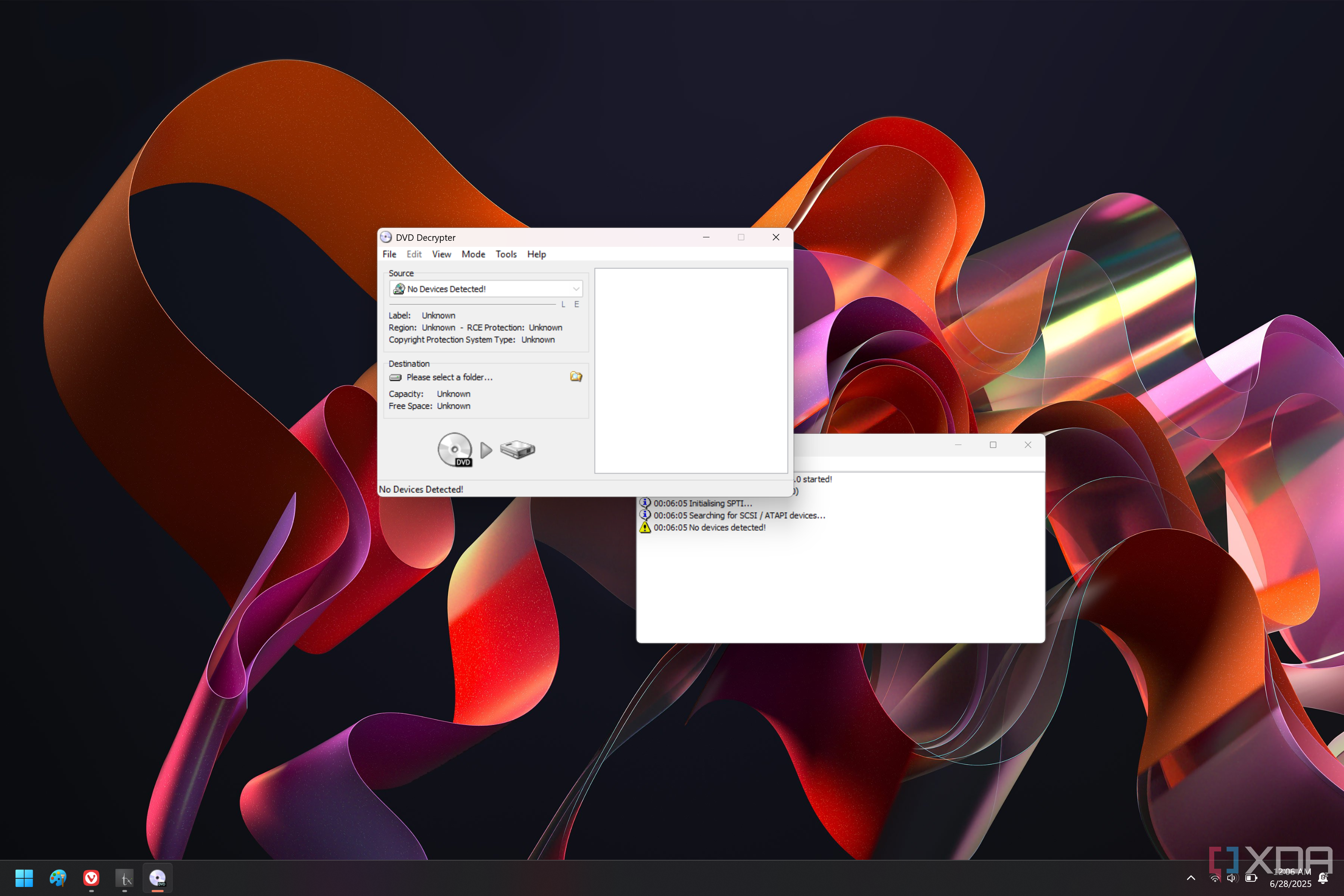Click the 'Capacity: Unknown' text
This screenshot has height=896, width=1344.
pyautogui.click(x=429, y=394)
